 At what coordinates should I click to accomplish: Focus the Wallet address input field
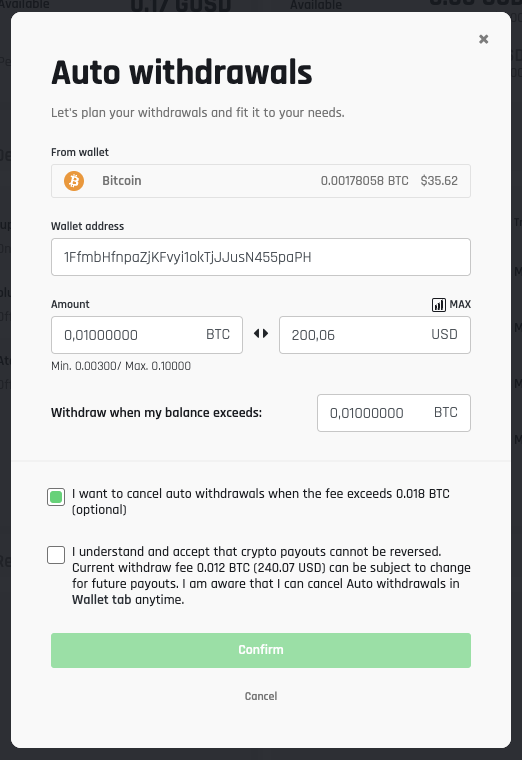(261, 257)
